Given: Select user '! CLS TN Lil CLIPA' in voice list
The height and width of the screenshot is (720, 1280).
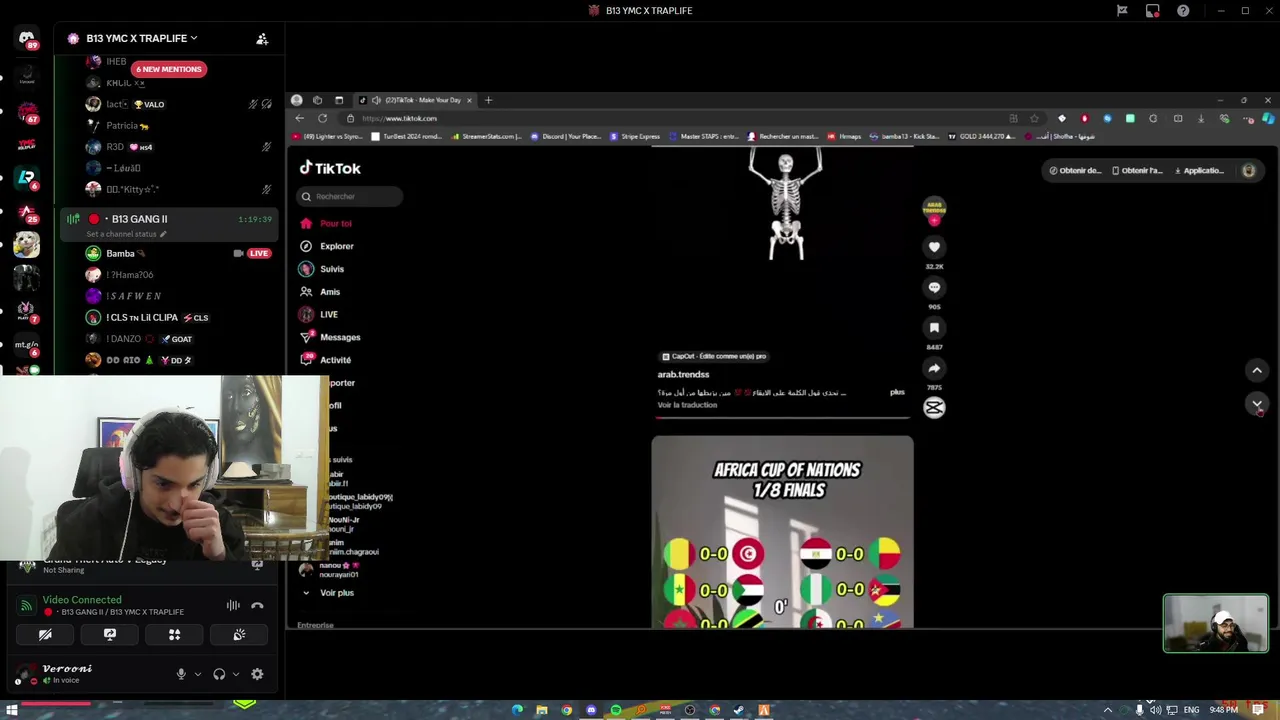Looking at the screenshot, I should (x=142, y=317).
